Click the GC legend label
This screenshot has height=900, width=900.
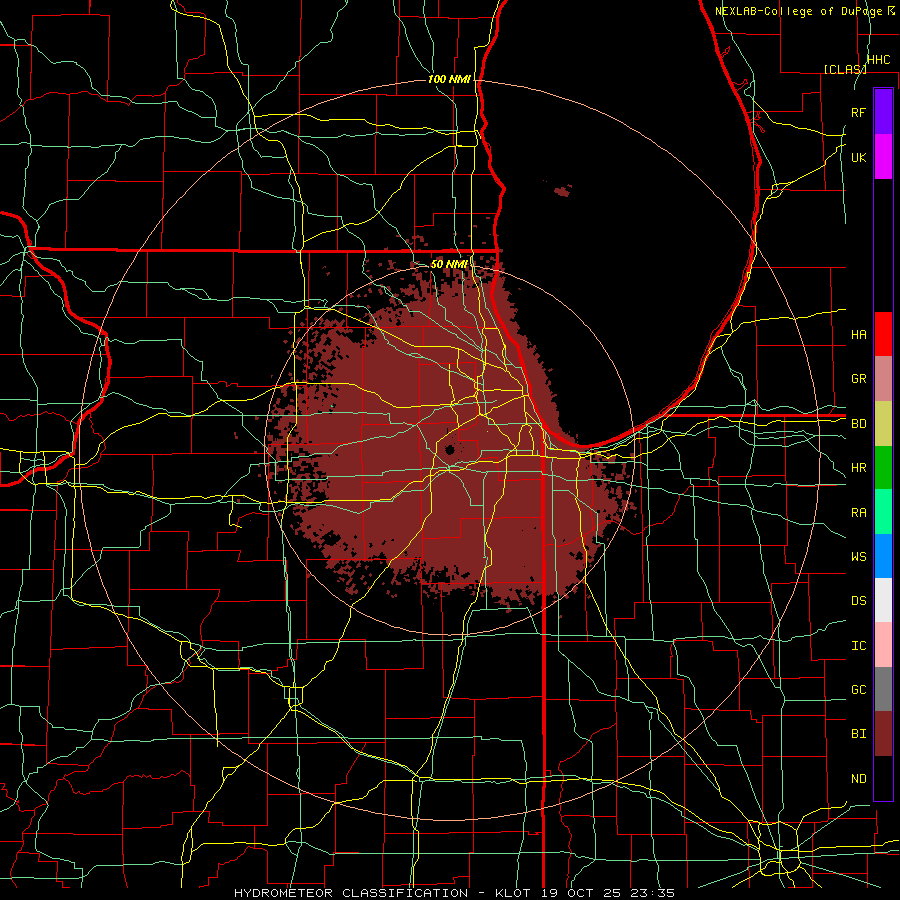click(858, 690)
